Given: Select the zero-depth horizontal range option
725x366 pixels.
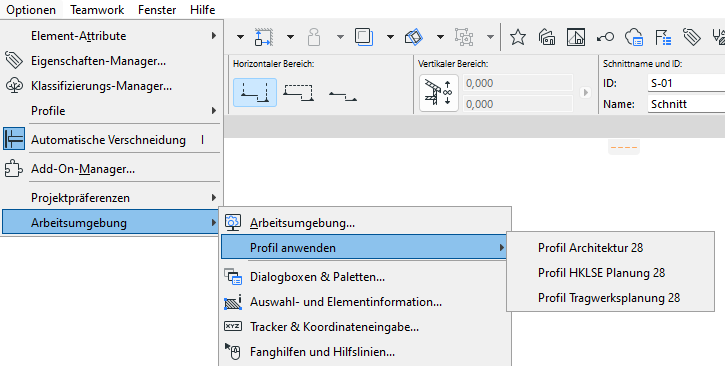Looking at the screenshot, I should click(x=343, y=96).
